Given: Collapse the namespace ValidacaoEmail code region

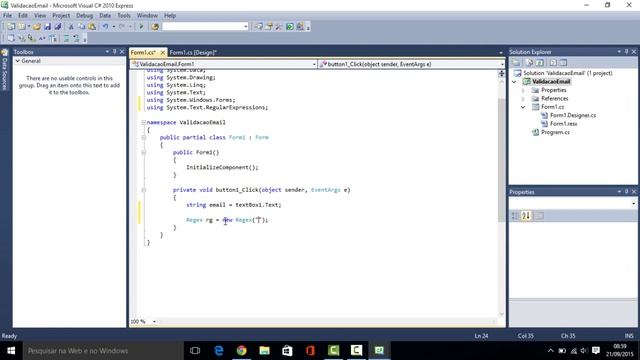Looking at the screenshot, I should pos(143,122).
